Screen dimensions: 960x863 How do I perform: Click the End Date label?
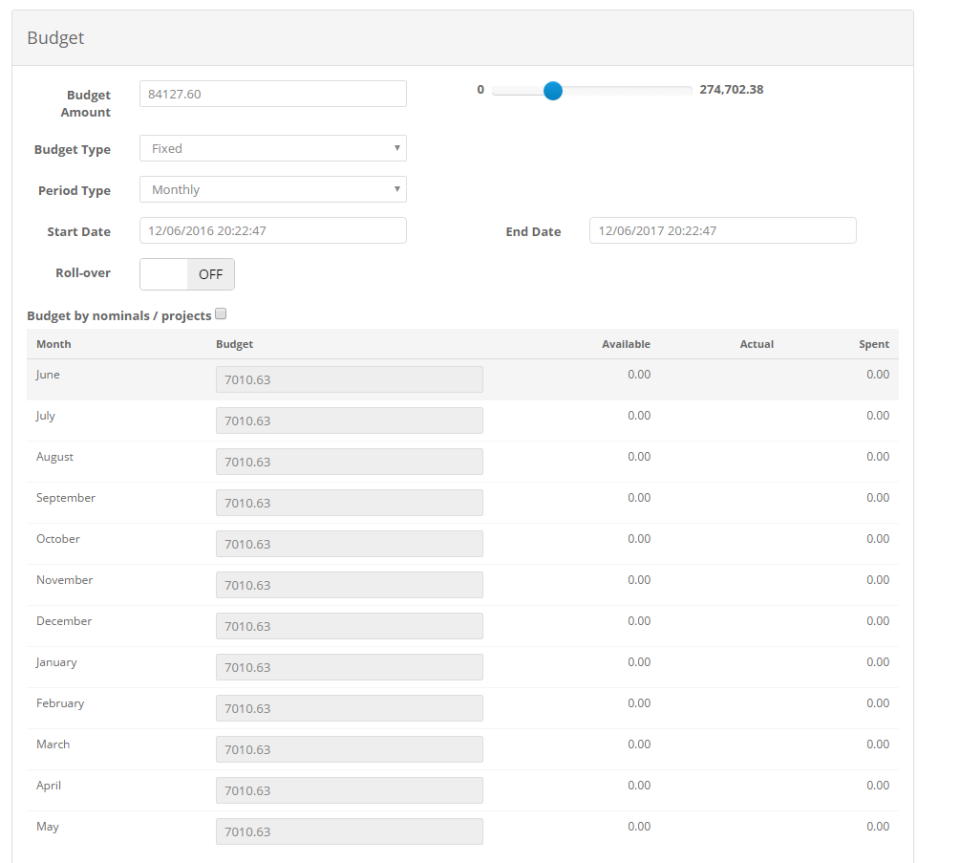point(533,231)
